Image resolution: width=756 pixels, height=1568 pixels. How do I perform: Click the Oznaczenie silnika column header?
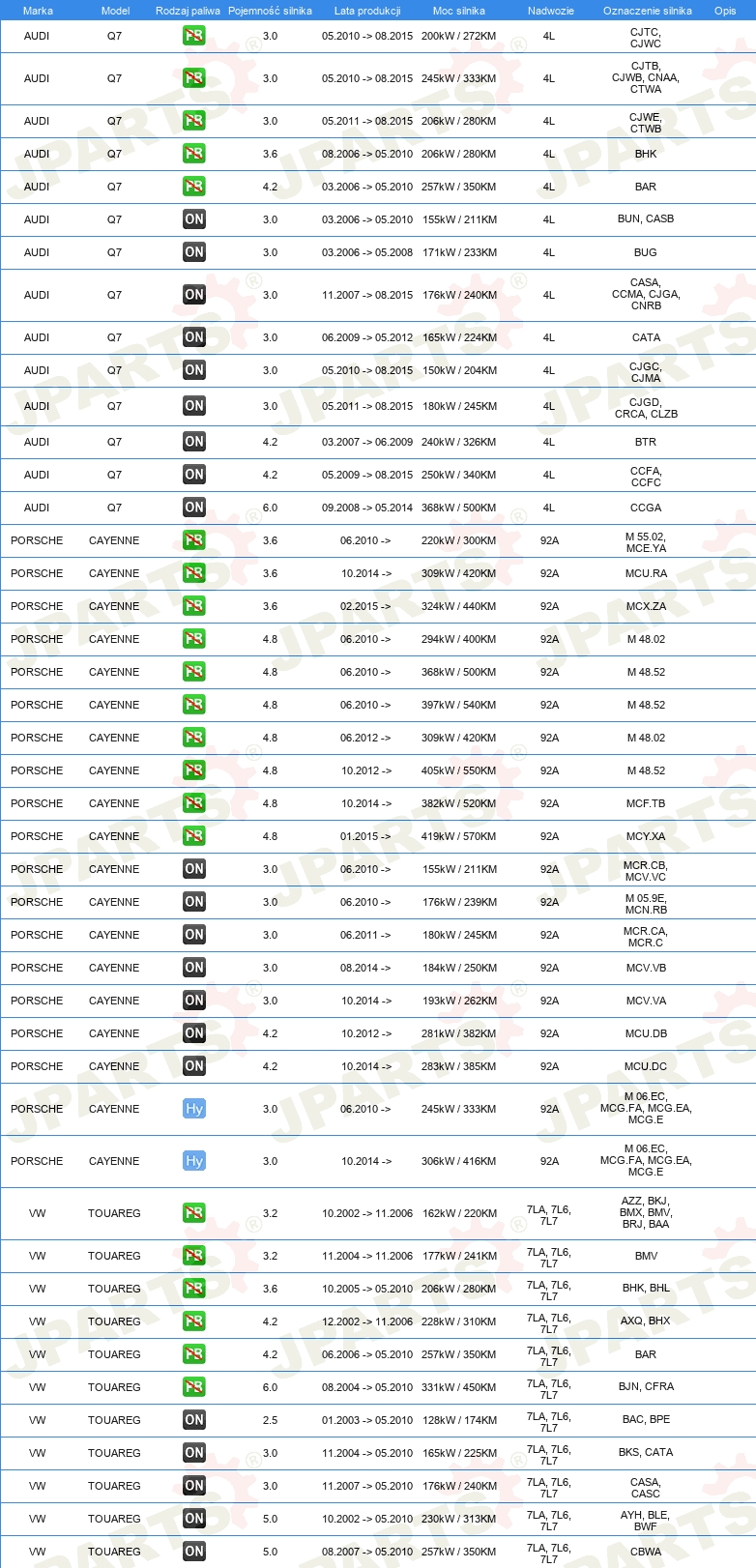(648, 11)
